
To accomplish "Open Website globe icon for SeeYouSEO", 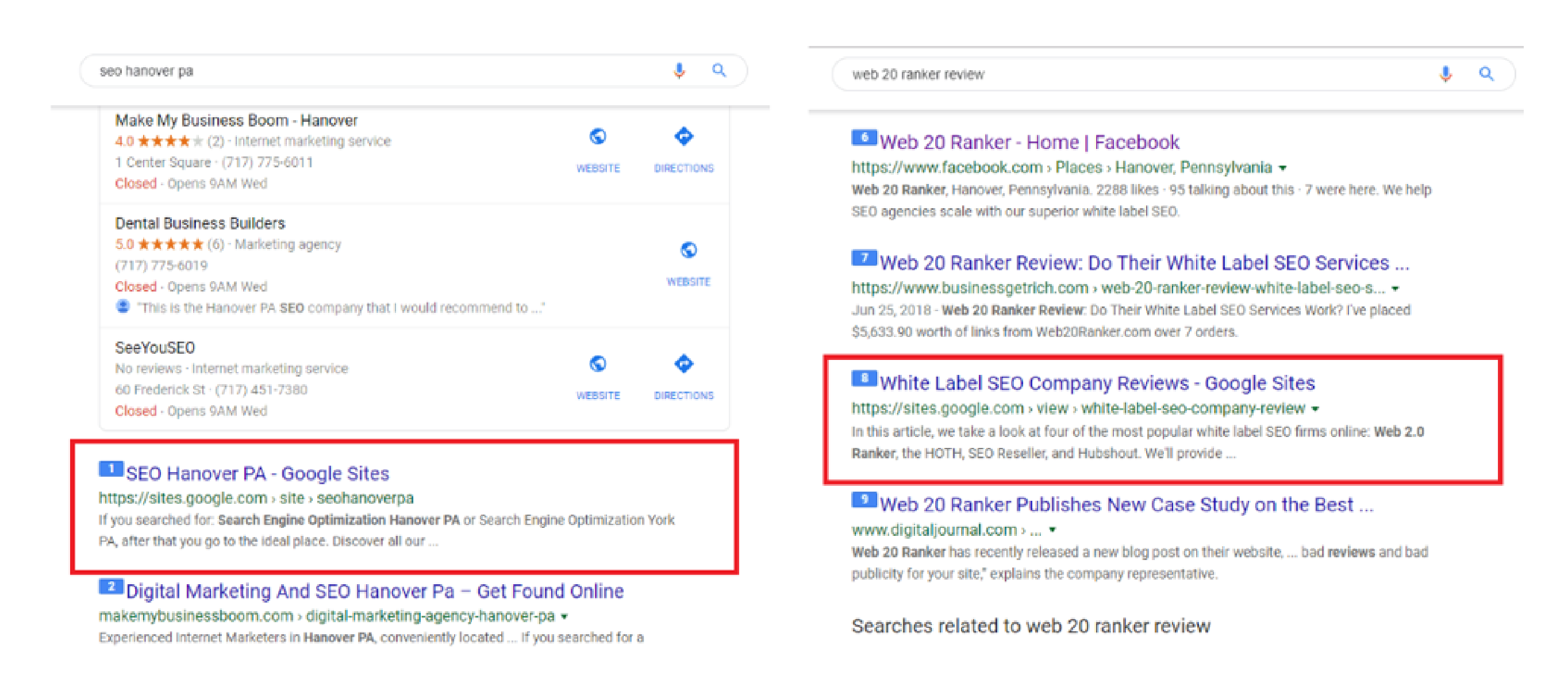I will [x=598, y=363].
